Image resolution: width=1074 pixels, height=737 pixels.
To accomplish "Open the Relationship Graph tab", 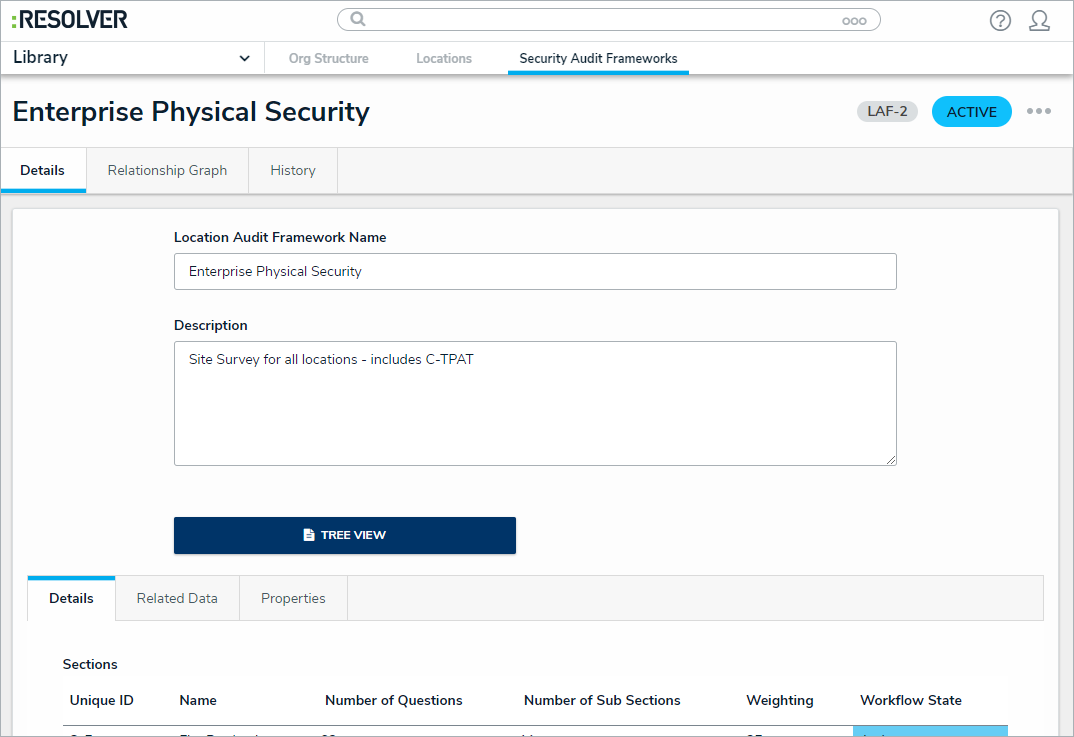I will pyautogui.click(x=167, y=171).
